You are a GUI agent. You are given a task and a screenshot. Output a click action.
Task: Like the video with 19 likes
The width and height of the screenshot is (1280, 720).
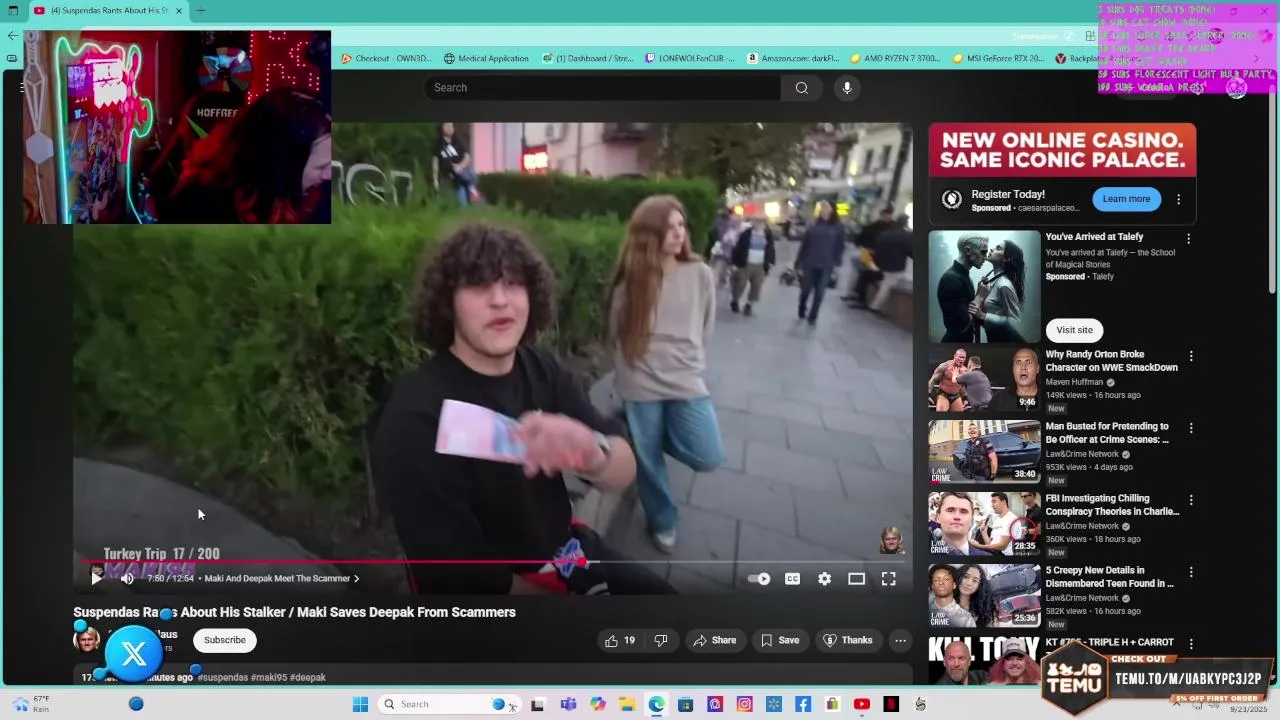(620, 640)
